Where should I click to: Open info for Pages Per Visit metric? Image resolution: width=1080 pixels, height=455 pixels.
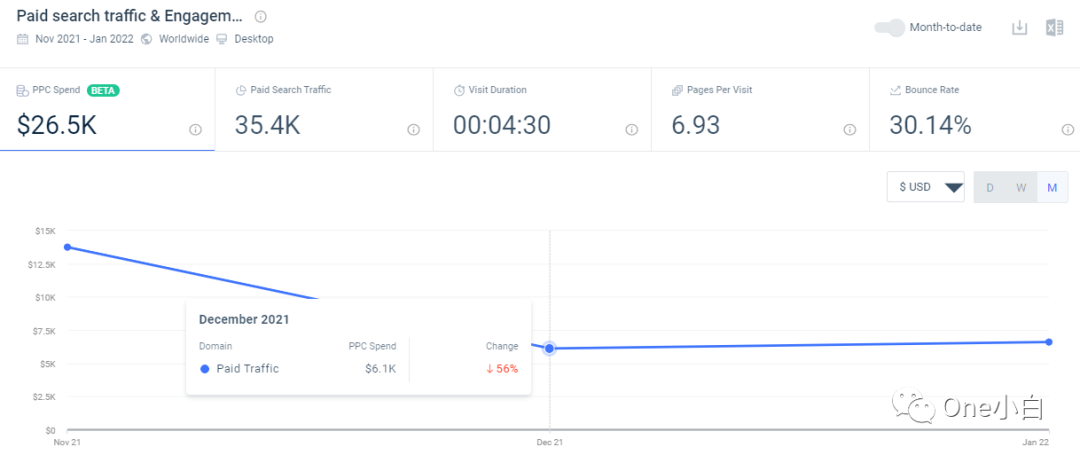point(850,129)
